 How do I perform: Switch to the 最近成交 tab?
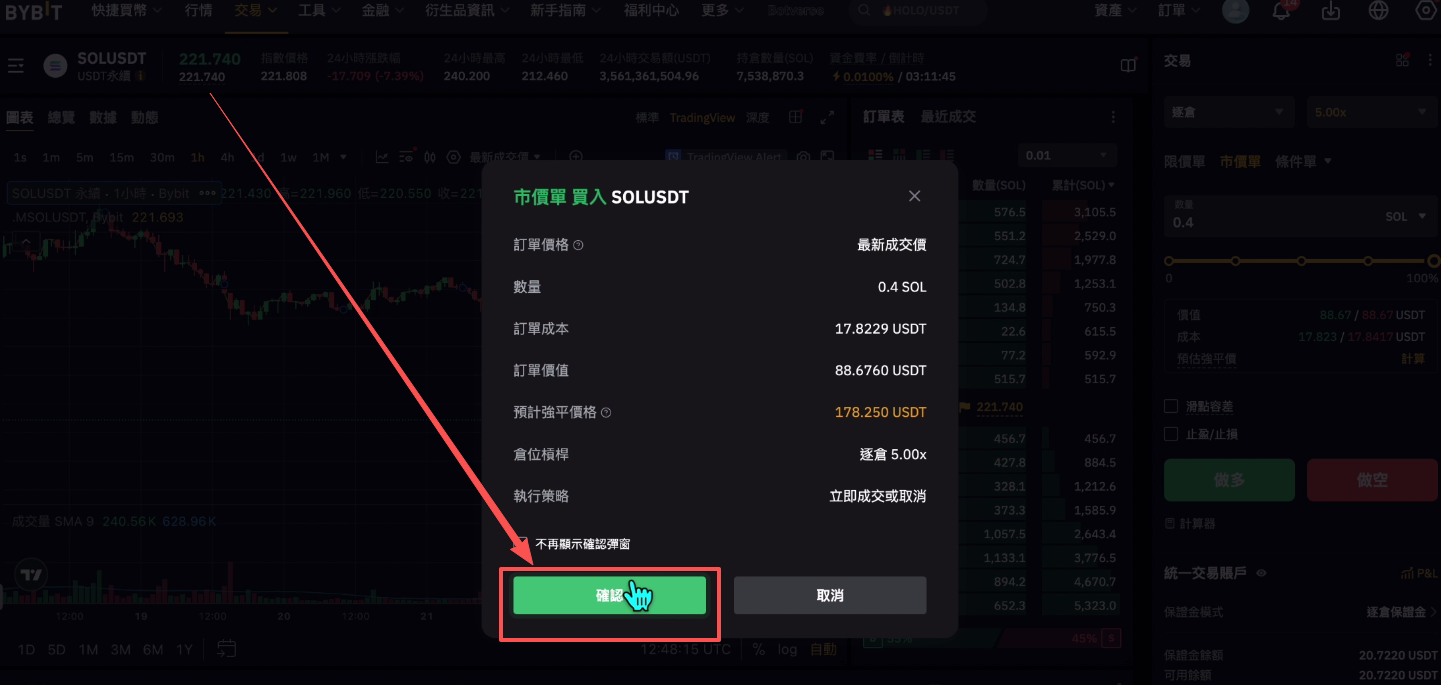coord(948,117)
